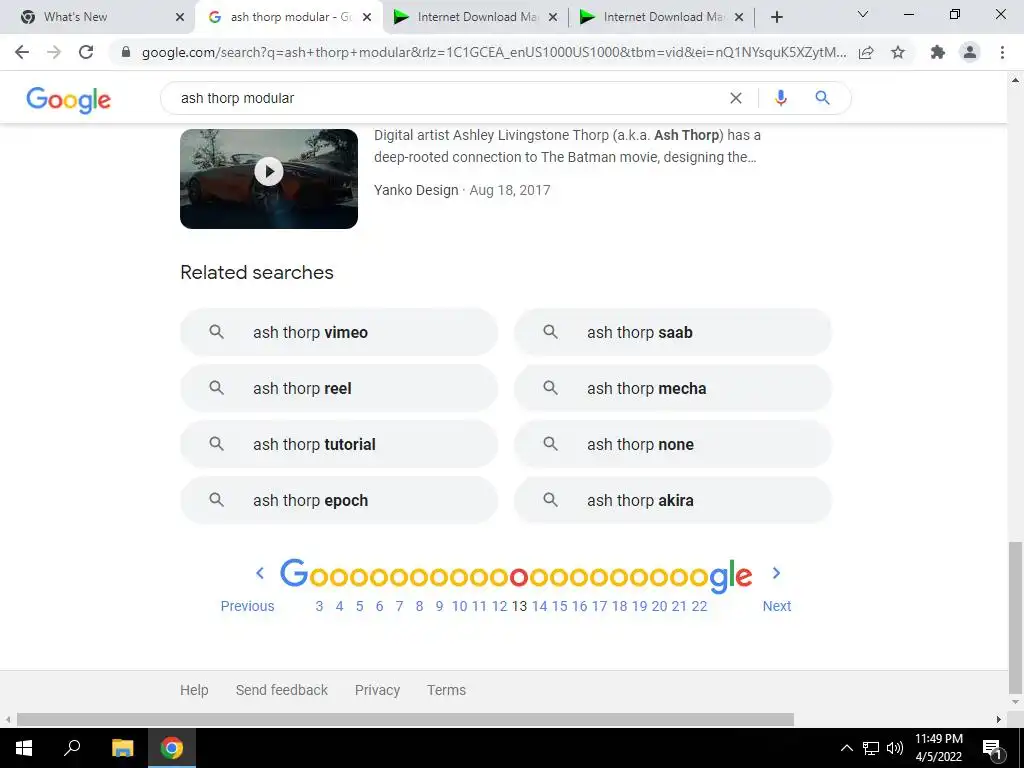Close the first Internet Download Manager tab
The height and width of the screenshot is (768, 1024).
pyautogui.click(x=553, y=17)
